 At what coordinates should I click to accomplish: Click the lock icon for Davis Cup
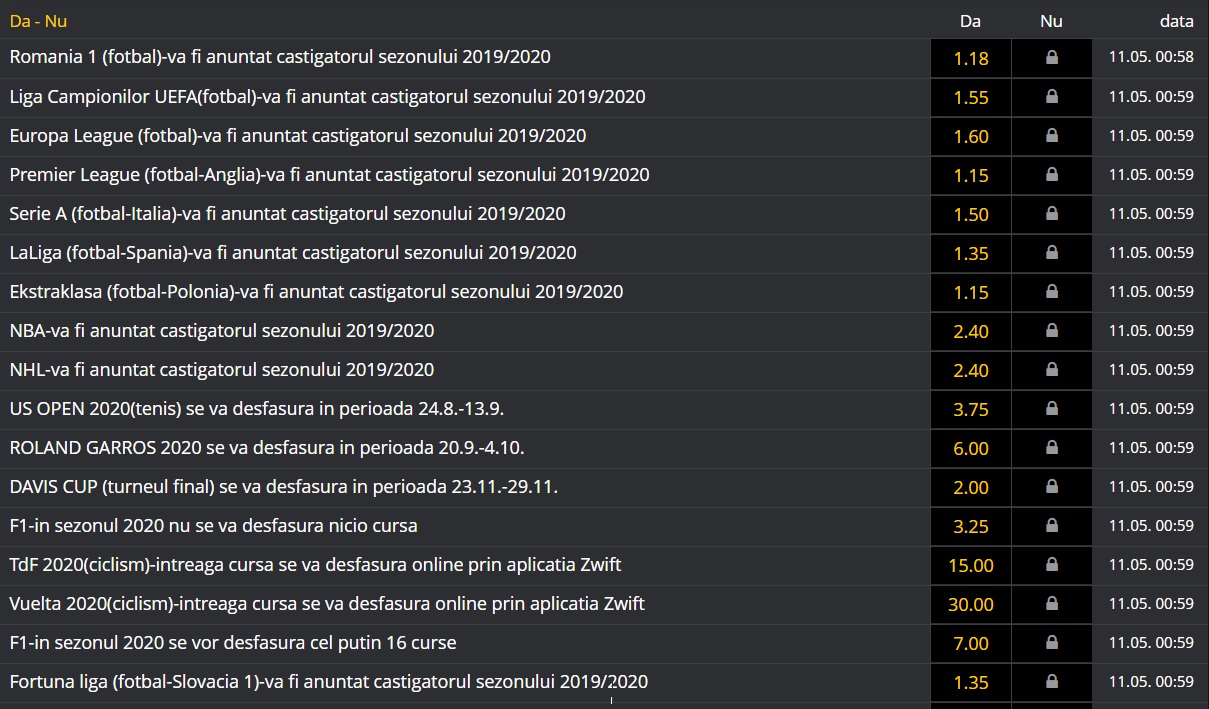[1051, 487]
